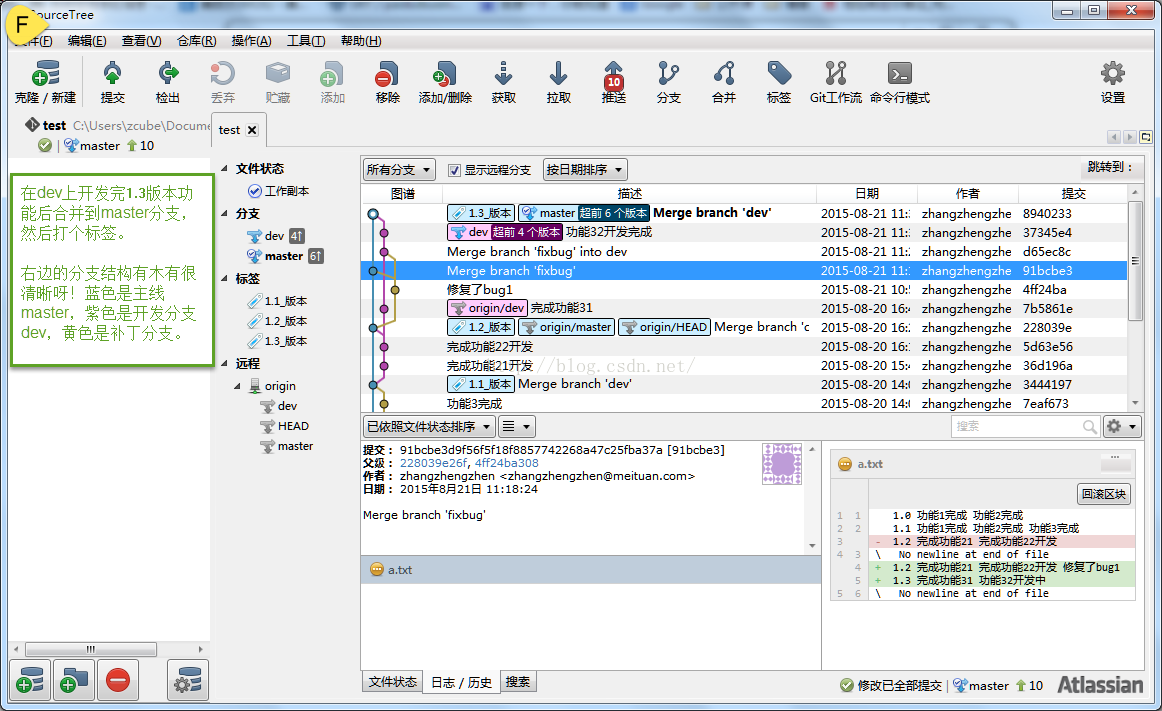Click the Git工作流 git flow icon

click(x=836, y=74)
